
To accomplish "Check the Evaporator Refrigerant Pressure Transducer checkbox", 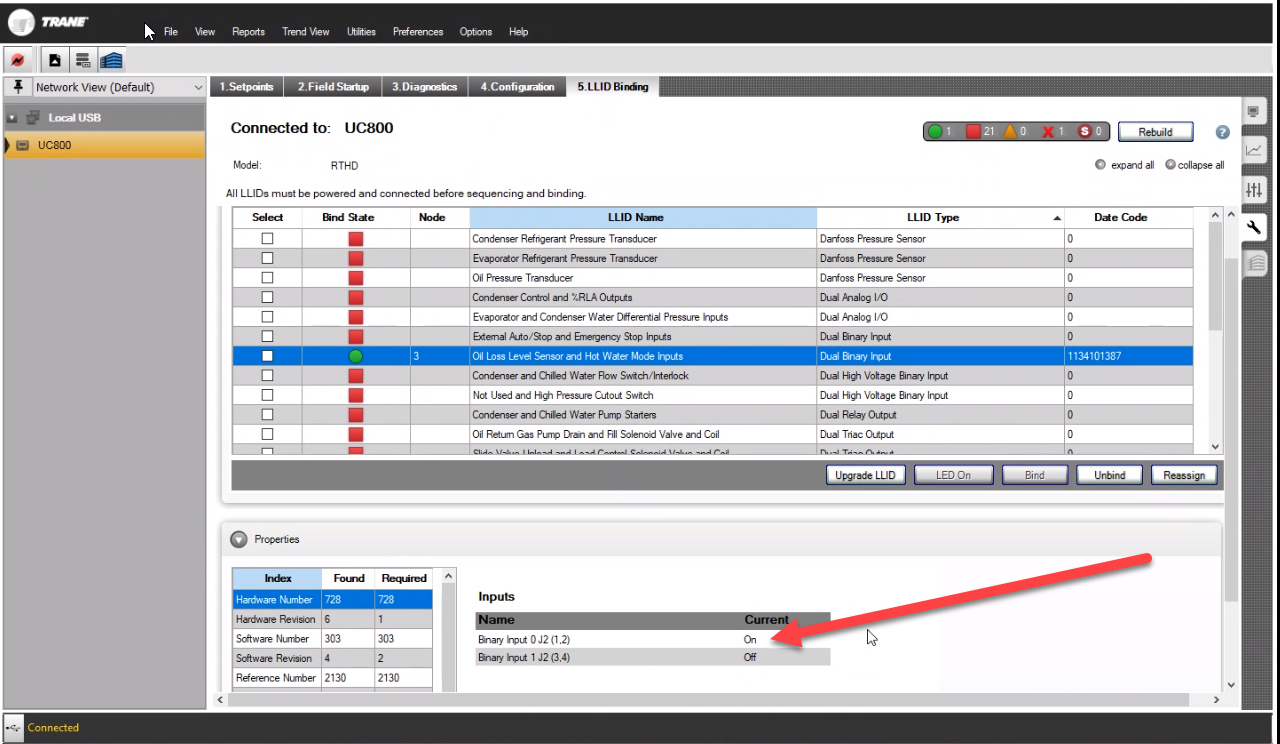I will click(x=267, y=258).
